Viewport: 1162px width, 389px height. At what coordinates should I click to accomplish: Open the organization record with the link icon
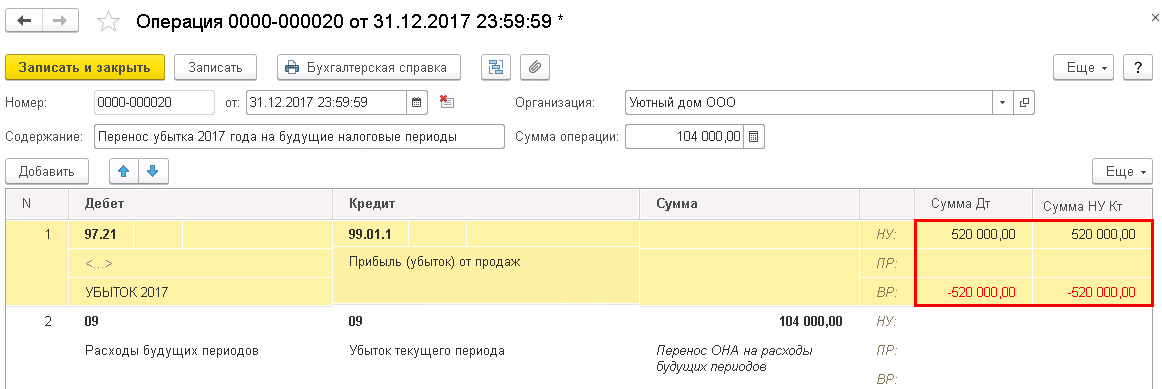click(1024, 102)
